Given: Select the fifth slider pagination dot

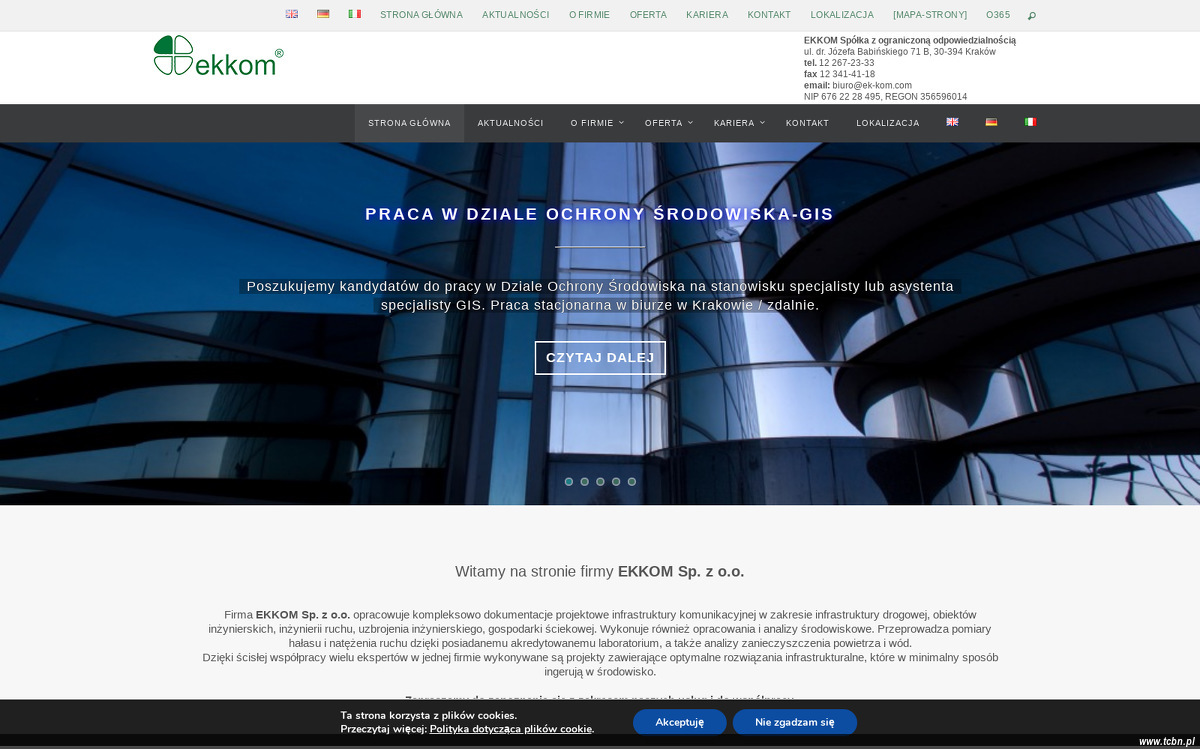Looking at the screenshot, I should coord(632,482).
